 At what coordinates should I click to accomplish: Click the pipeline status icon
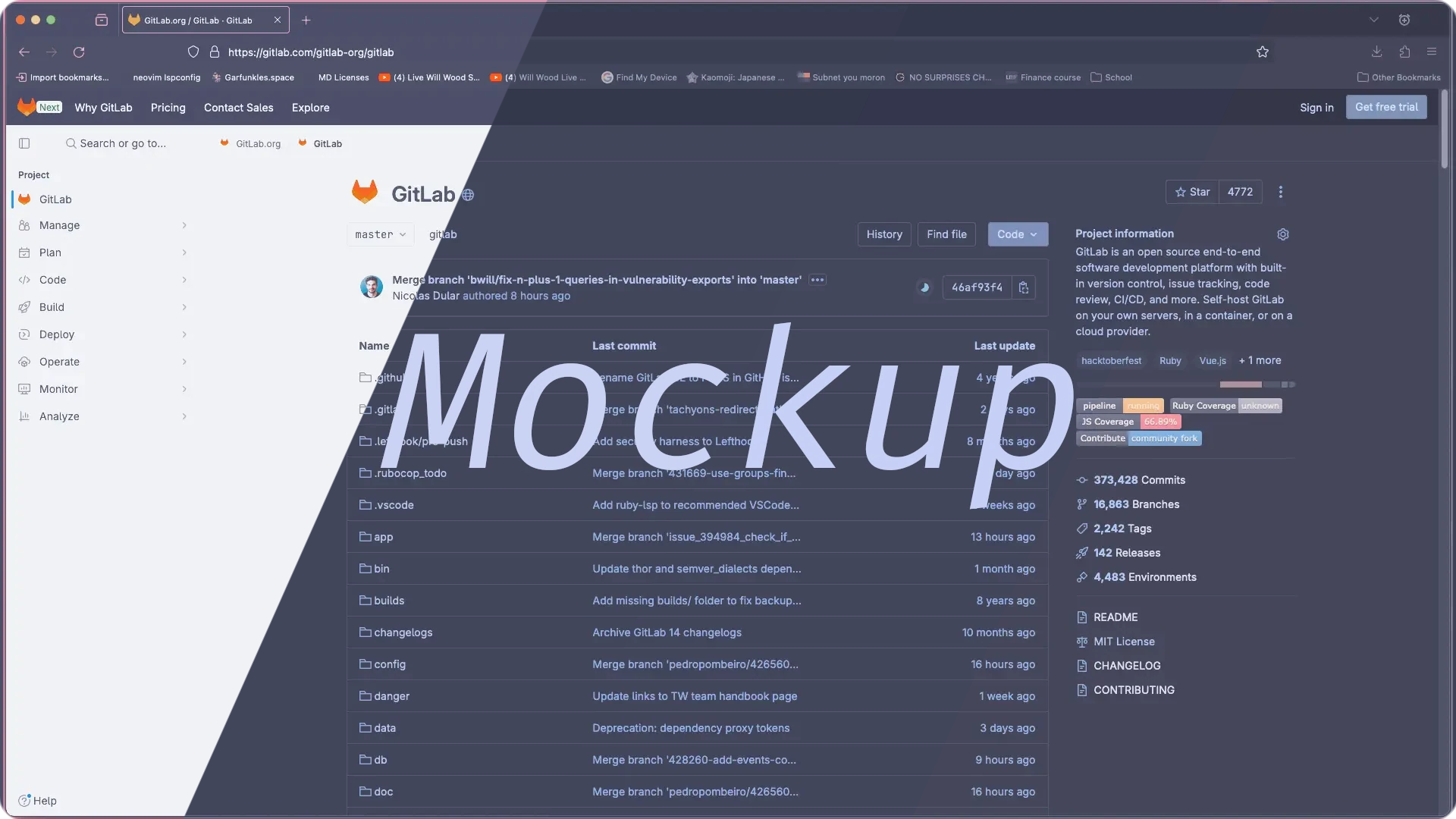pyautogui.click(x=924, y=287)
